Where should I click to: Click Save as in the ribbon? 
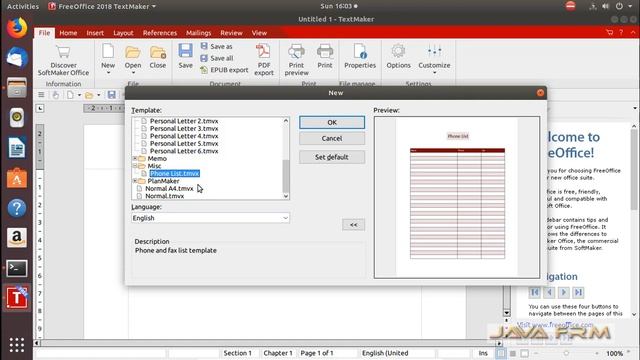click(x=217, y=47)
